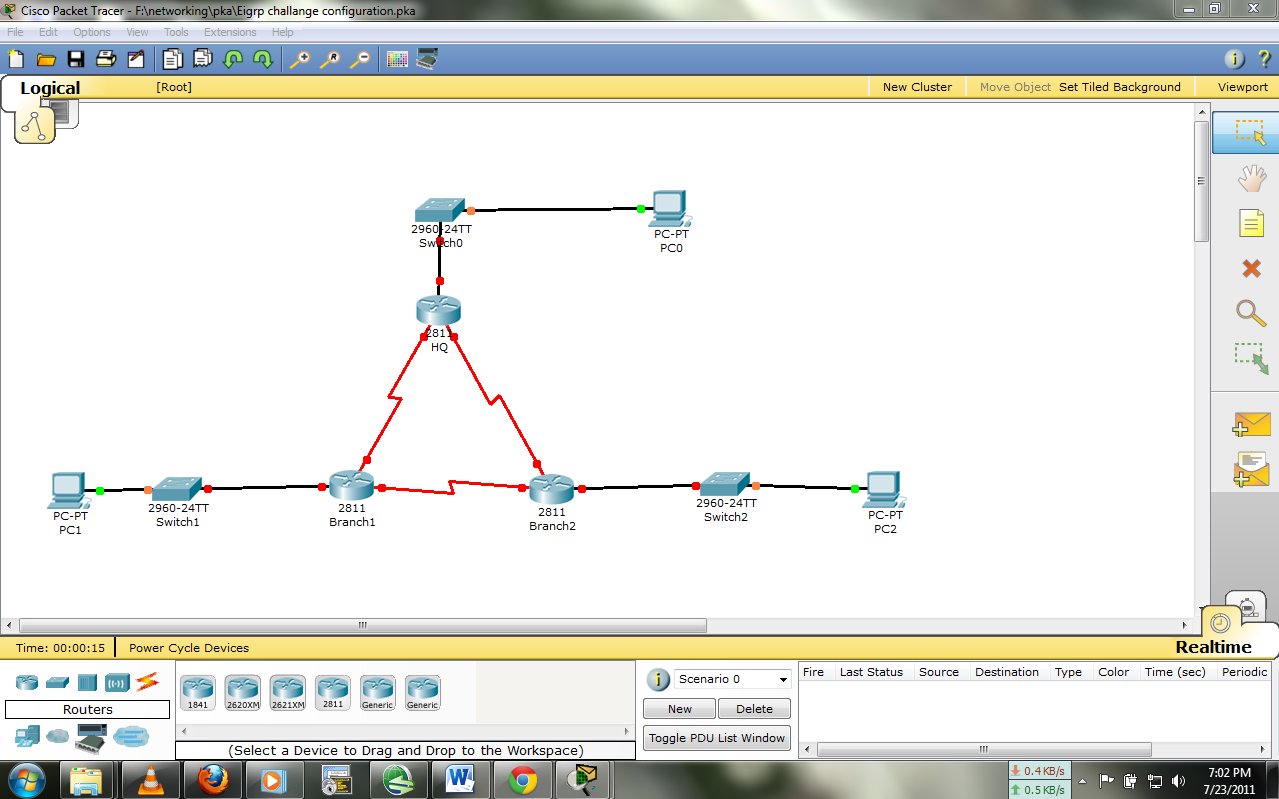Open the Activity Wizard icon
1279x799 pixels.
136,59
